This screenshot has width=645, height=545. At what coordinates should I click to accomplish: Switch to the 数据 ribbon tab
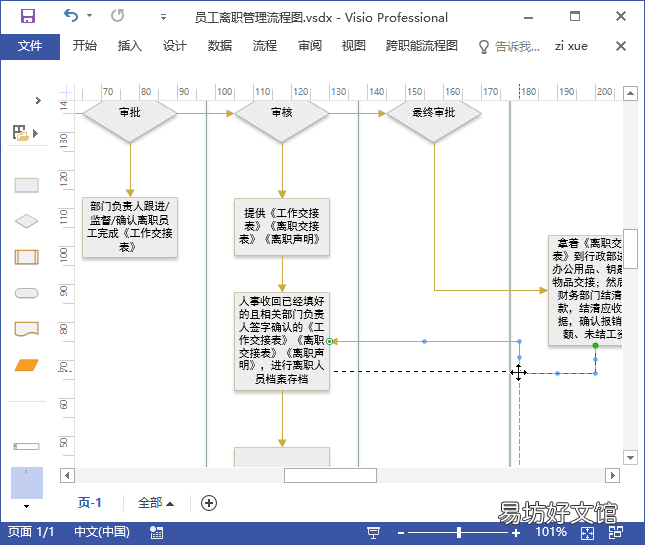(x=220, y=46)
